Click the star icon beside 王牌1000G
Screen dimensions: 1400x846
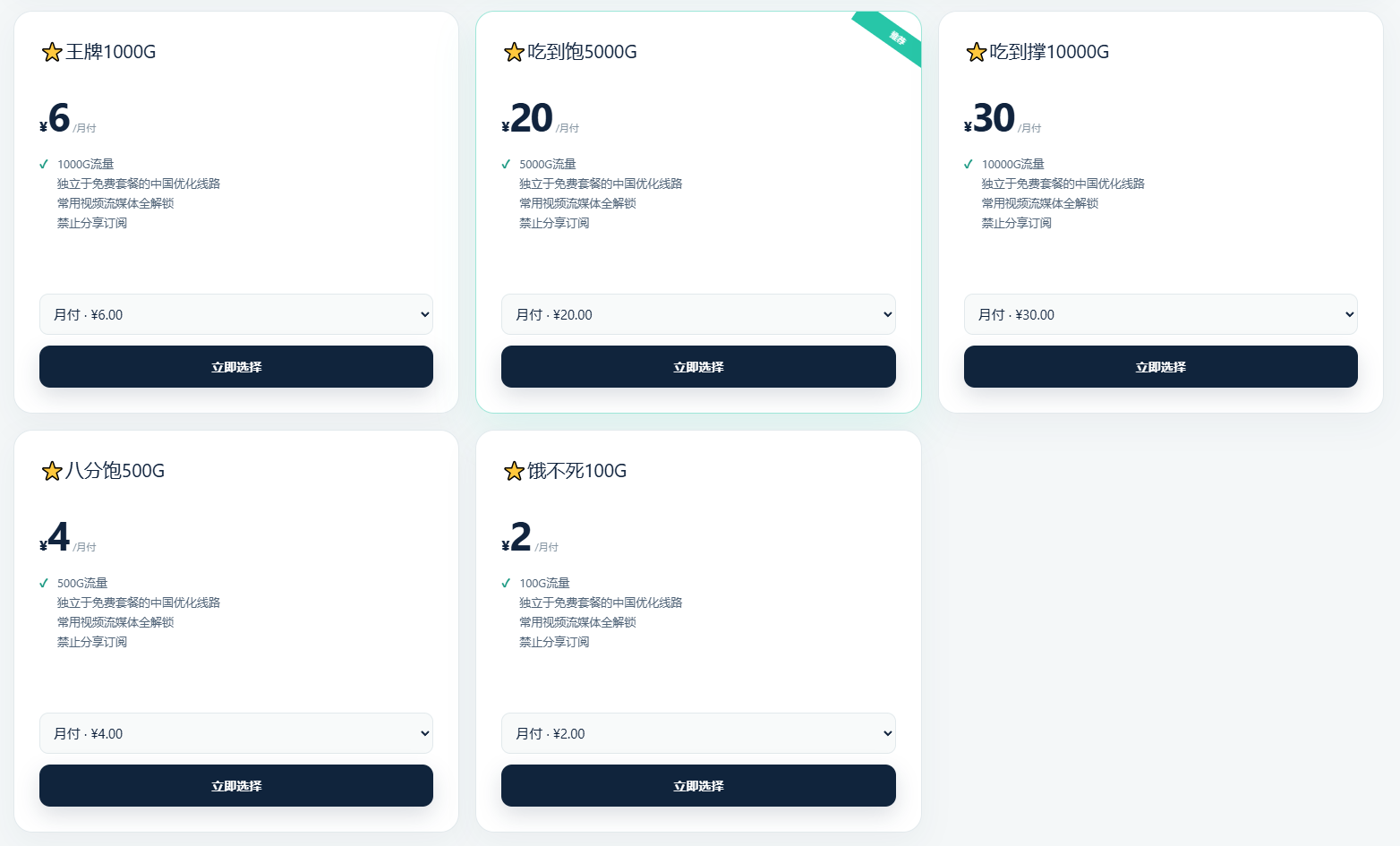click(52, 52)
